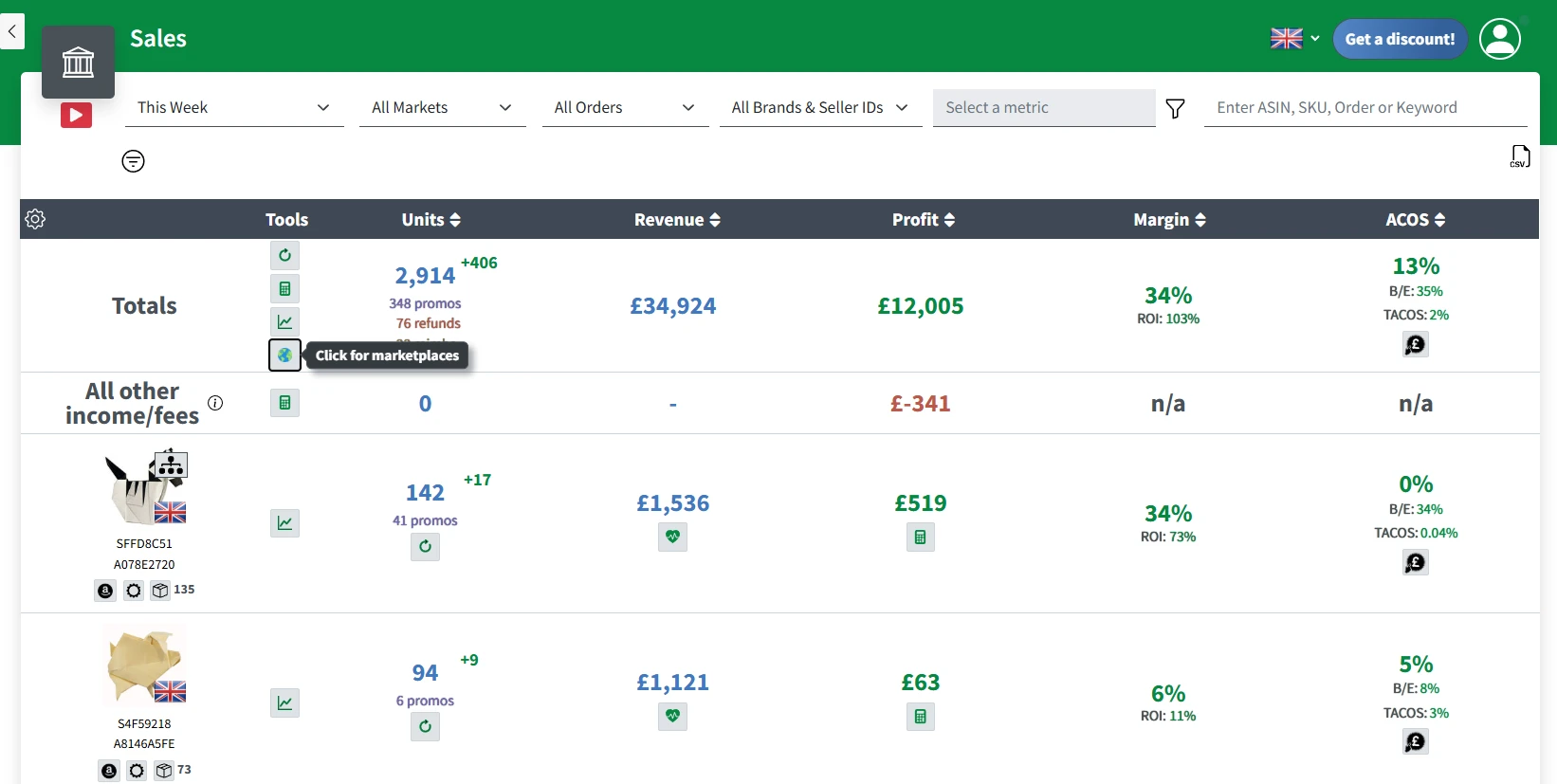Click info icon next to All other income/fees
This screenshot has height=784, width=1557.
click(x=215, y=403)
